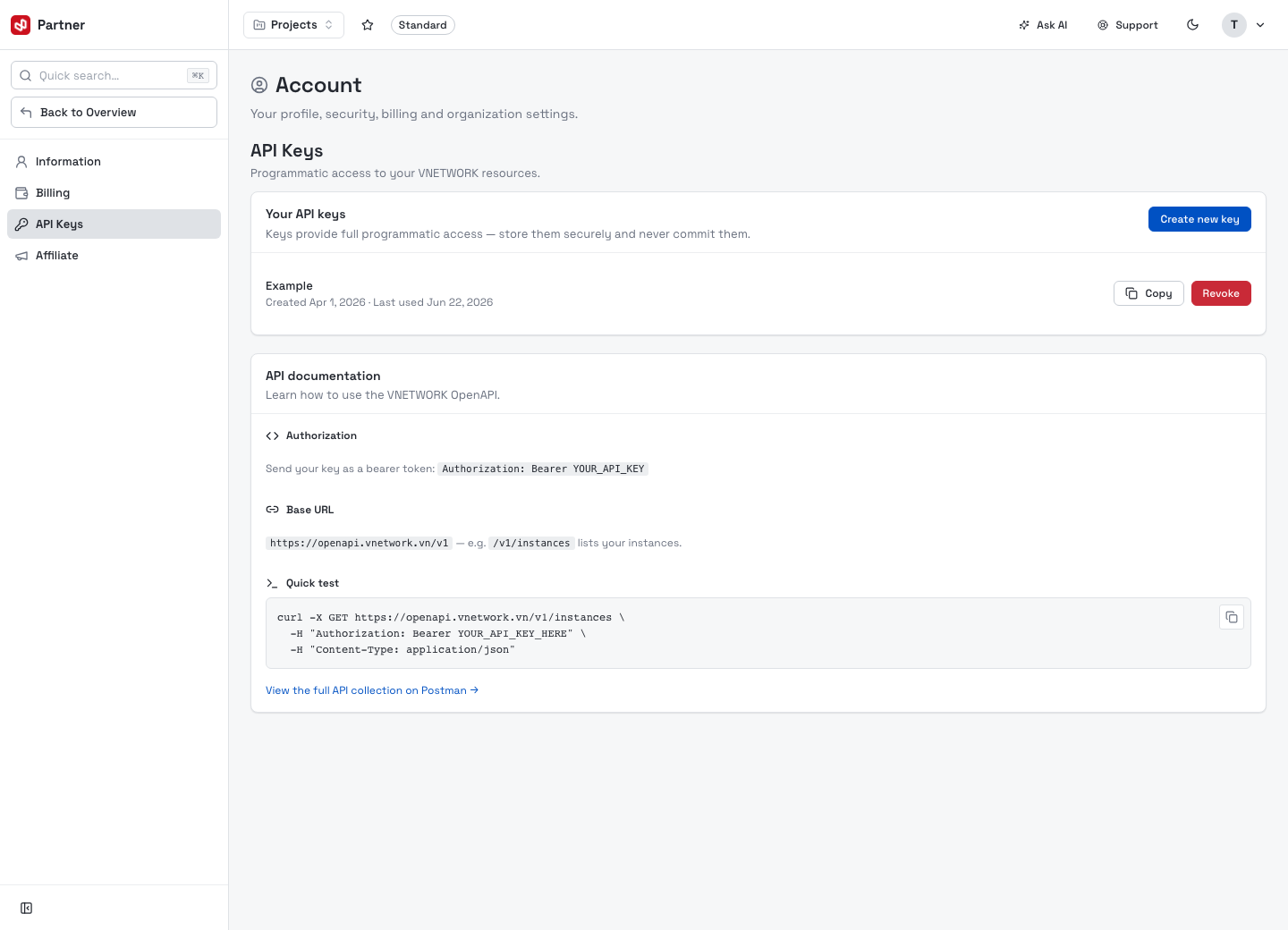Viewport: 1288px width, 930px height.
Task: Click the Quick test terminal icon
Action: coord(272,583)
